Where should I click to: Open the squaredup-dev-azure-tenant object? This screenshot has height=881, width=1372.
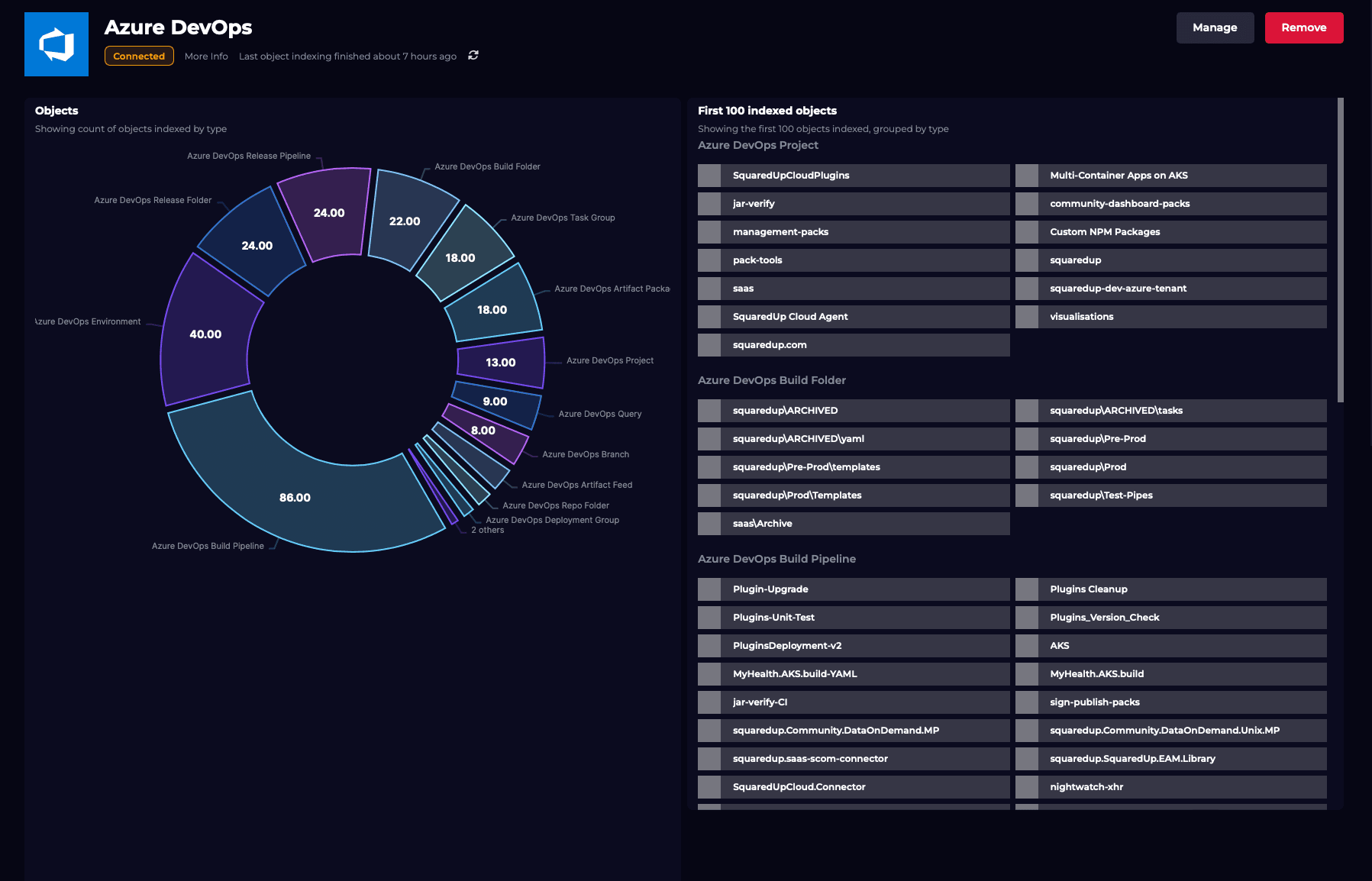(x=1171, y=289)
